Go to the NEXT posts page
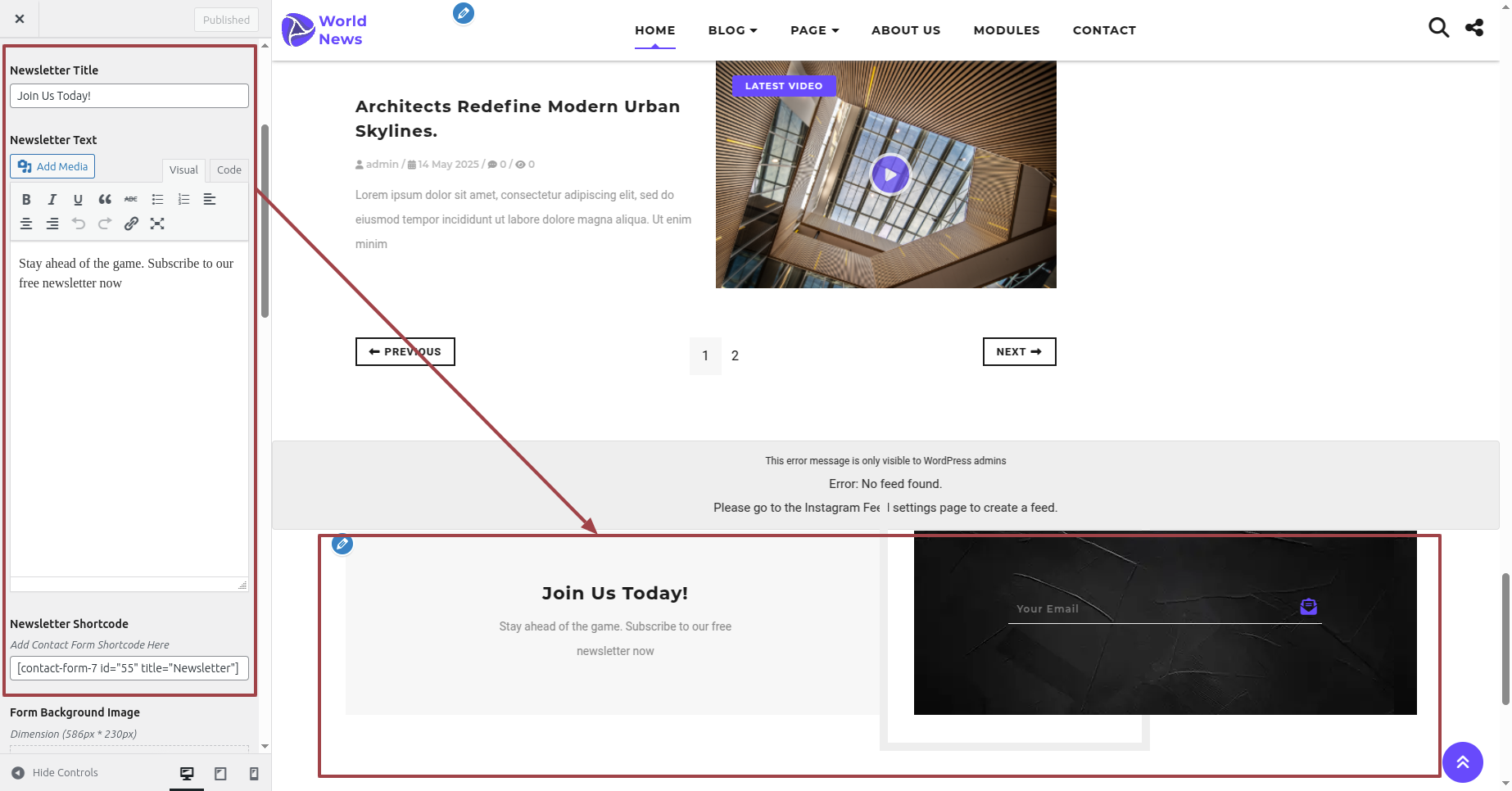This screenshot has width=1512, height=791. (1019, 351)
